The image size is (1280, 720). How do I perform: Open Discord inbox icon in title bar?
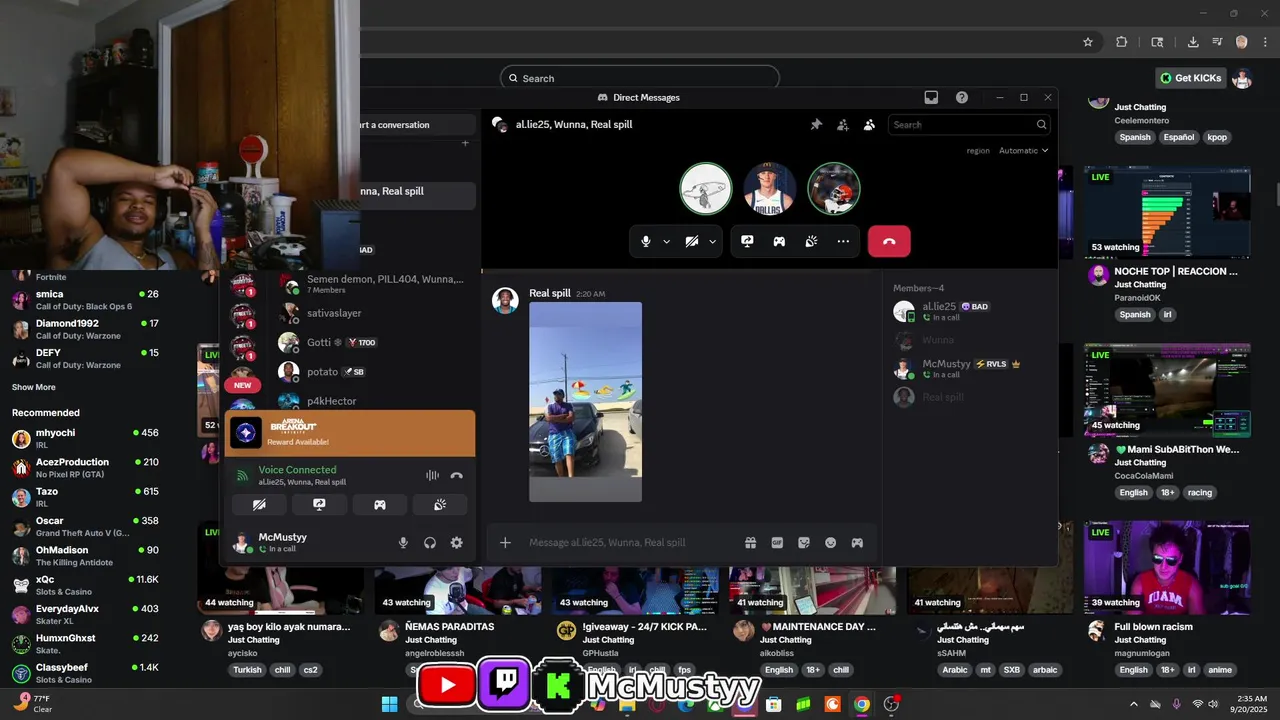pos(931,97)
